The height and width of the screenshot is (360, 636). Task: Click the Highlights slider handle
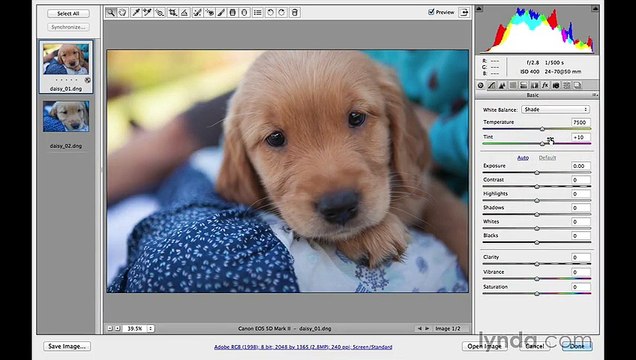point(537,201)
